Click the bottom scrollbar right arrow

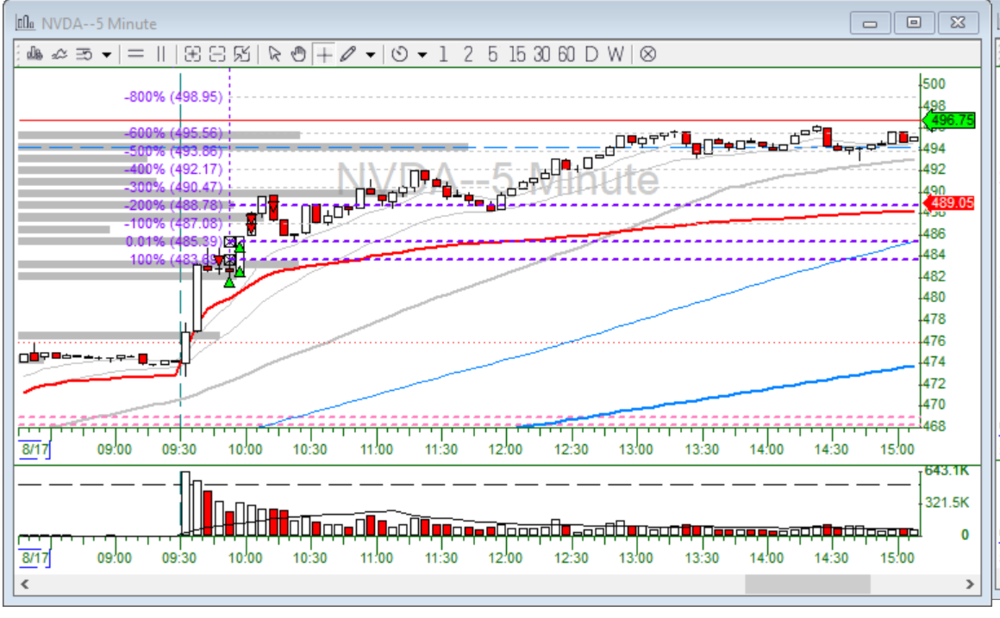click(970, 584)
